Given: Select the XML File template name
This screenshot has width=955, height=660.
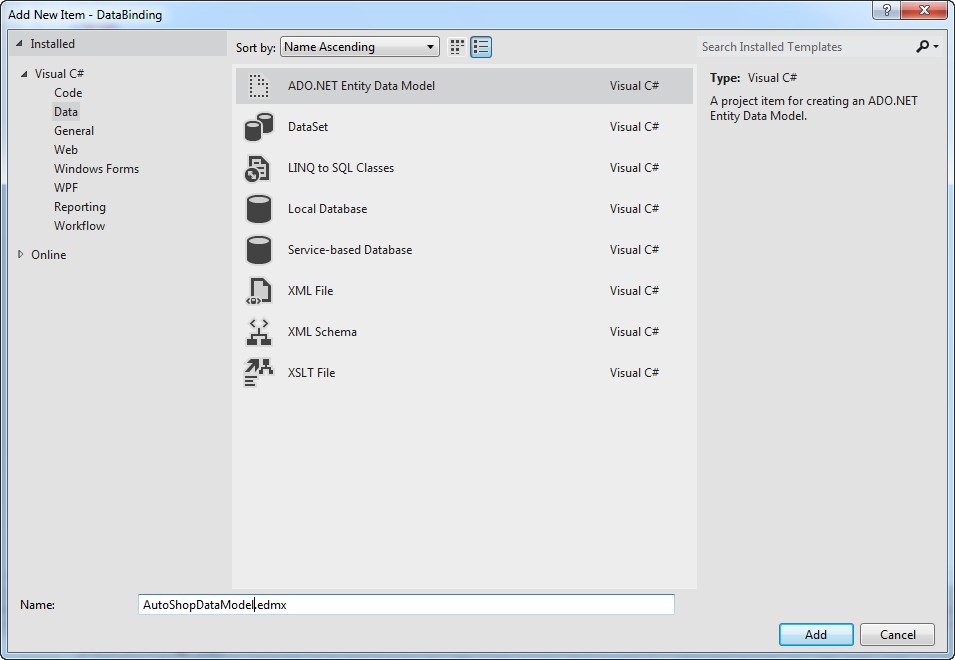Looking at the screenshot, I should click(x=310, y=290).
